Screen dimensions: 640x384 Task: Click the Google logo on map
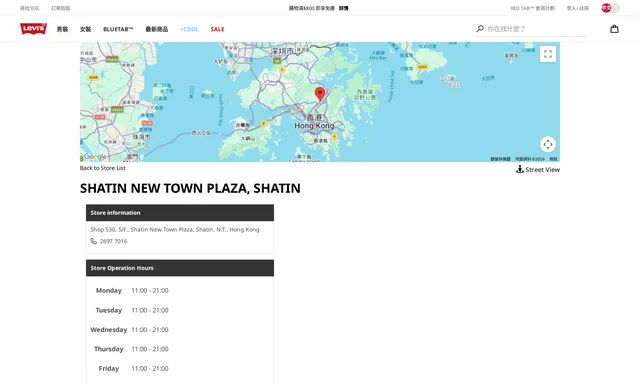[95, 156]
